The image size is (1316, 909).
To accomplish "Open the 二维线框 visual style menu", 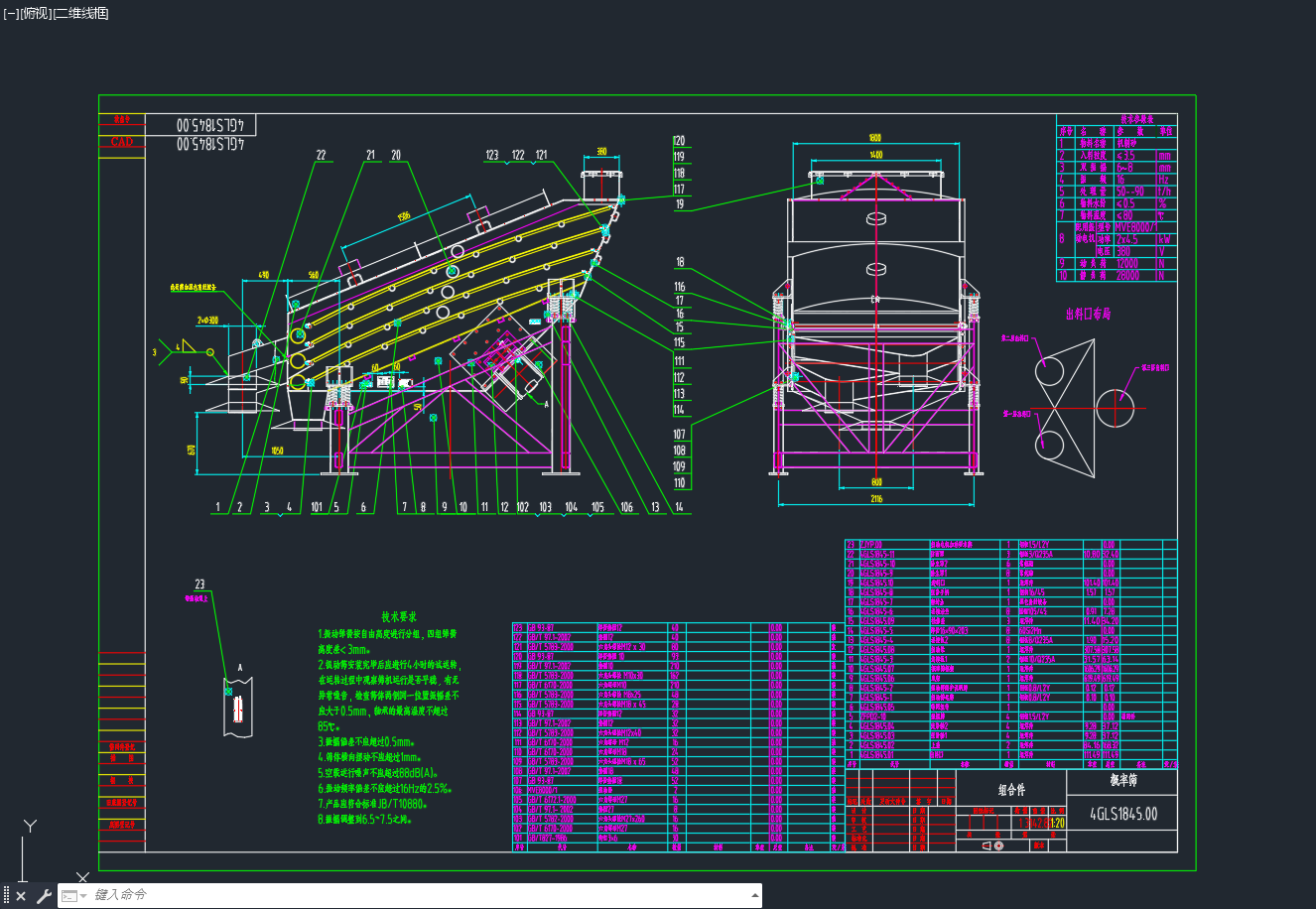I will tap(81, 13).
